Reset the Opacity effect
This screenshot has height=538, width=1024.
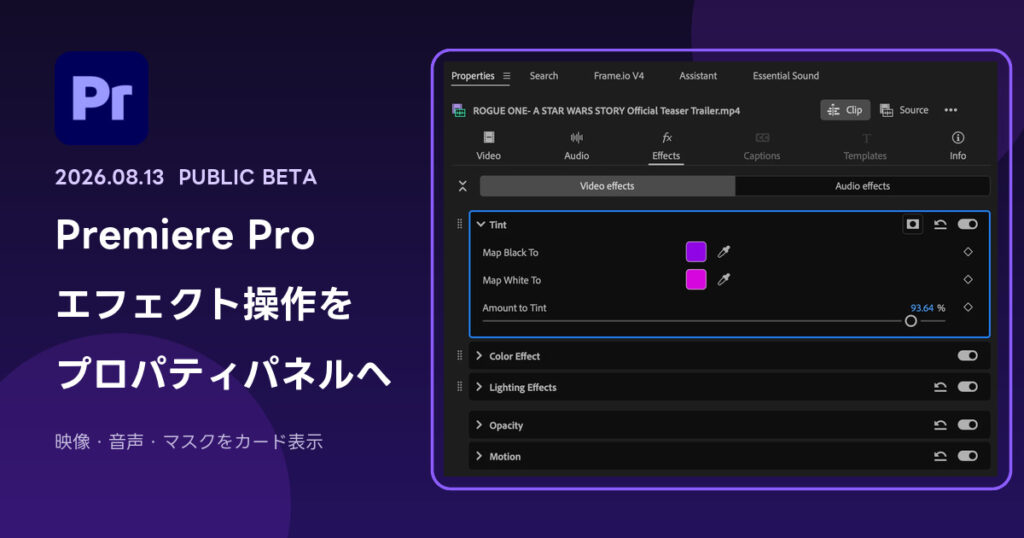pos(940,425)
